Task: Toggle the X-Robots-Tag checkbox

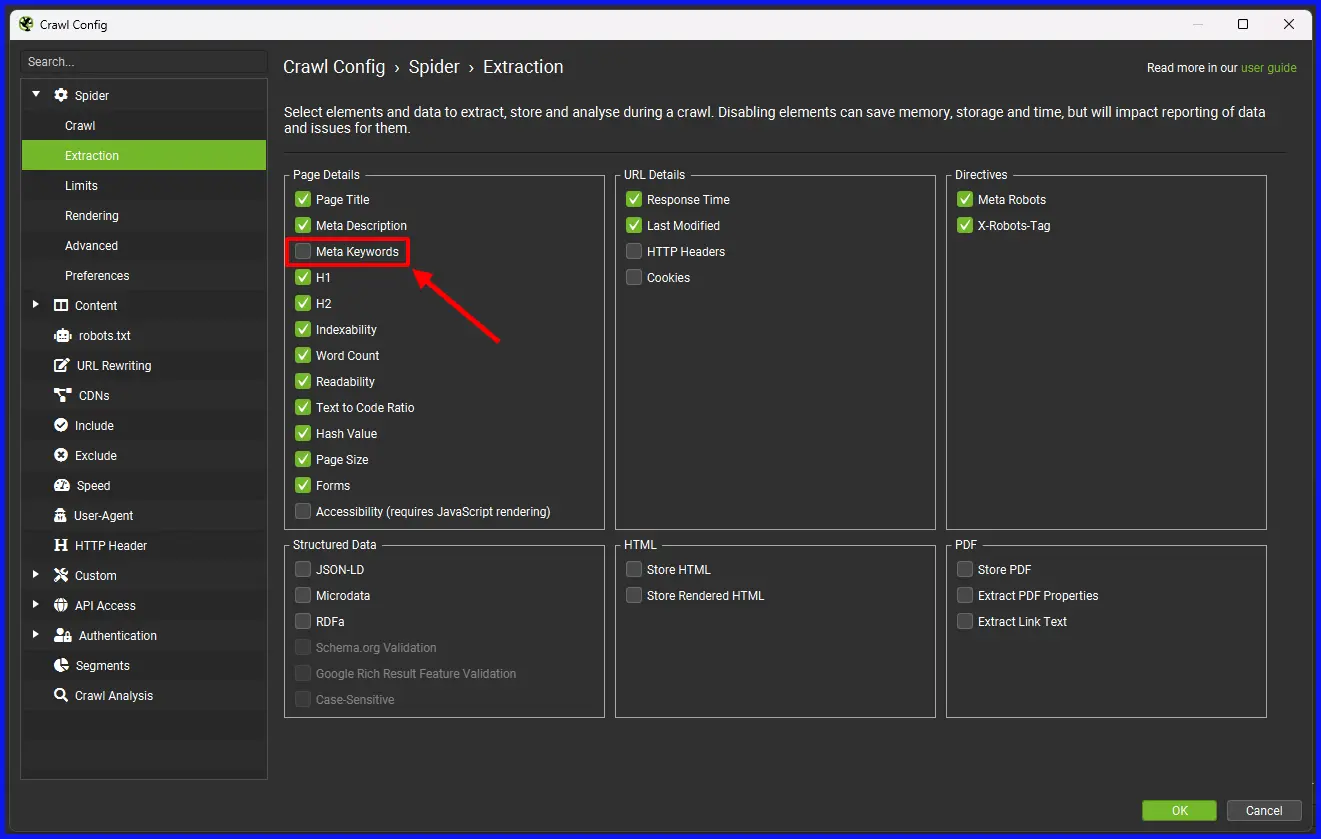Action: [965, 225]
